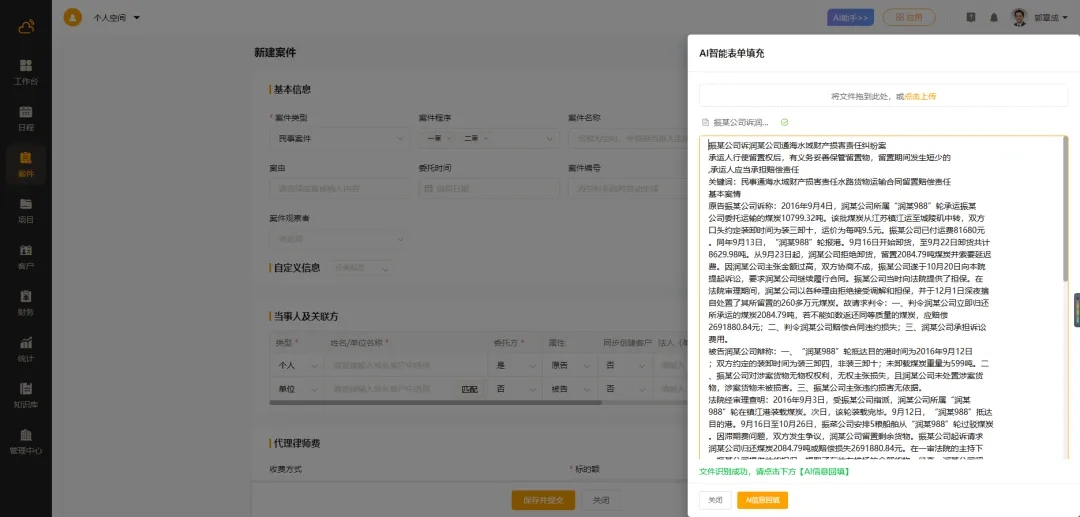The height and width of the screenshot is (517, 1080).
Task: Click the AI助手 button in the header
Action: coord(851,17)
